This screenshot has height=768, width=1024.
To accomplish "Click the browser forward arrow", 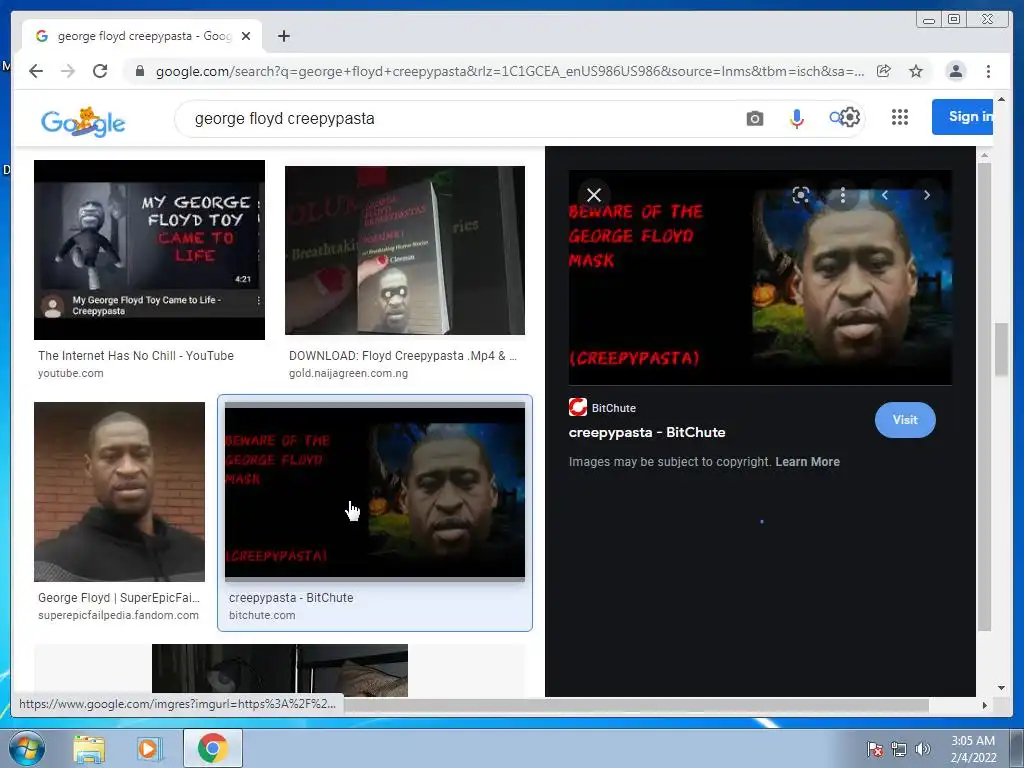I will click(68, 71).
